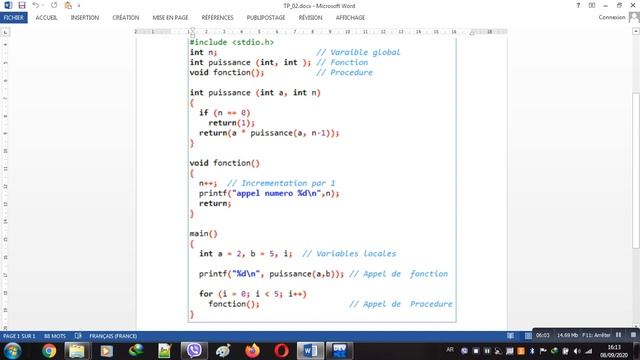Click the '// Incrementation par 1' comment
The image size is (640, 360).
click(281, 183)
